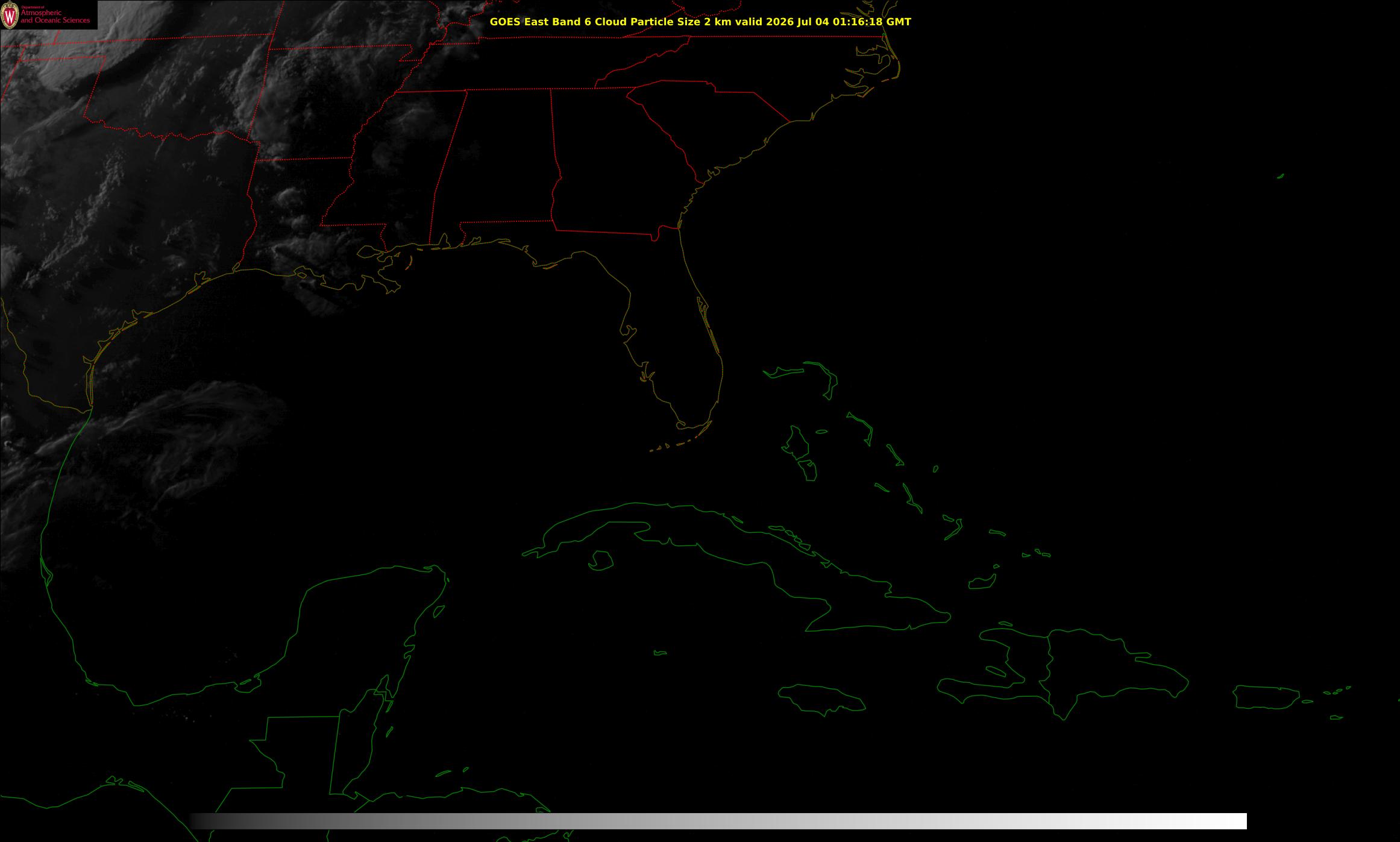Click the grayscale color bar legend
The width and height of the screenshot is (1400, 842).
coord(718,821)
